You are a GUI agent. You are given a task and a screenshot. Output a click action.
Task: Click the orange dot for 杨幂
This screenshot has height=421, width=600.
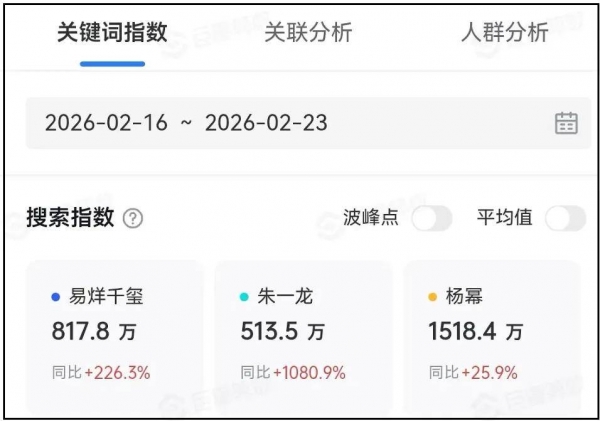(432, 297)
